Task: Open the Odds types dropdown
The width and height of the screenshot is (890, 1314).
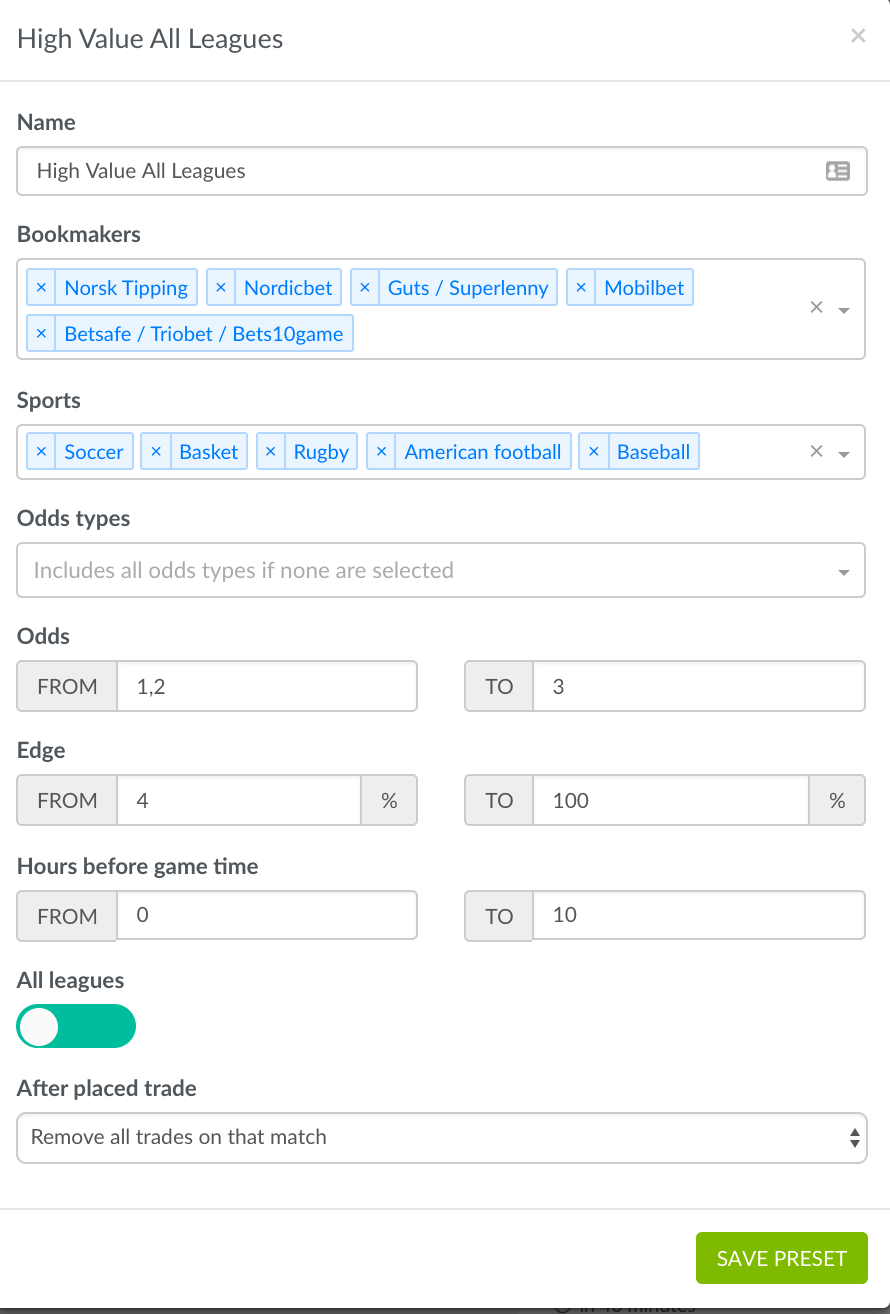Action: click(440, 571)
